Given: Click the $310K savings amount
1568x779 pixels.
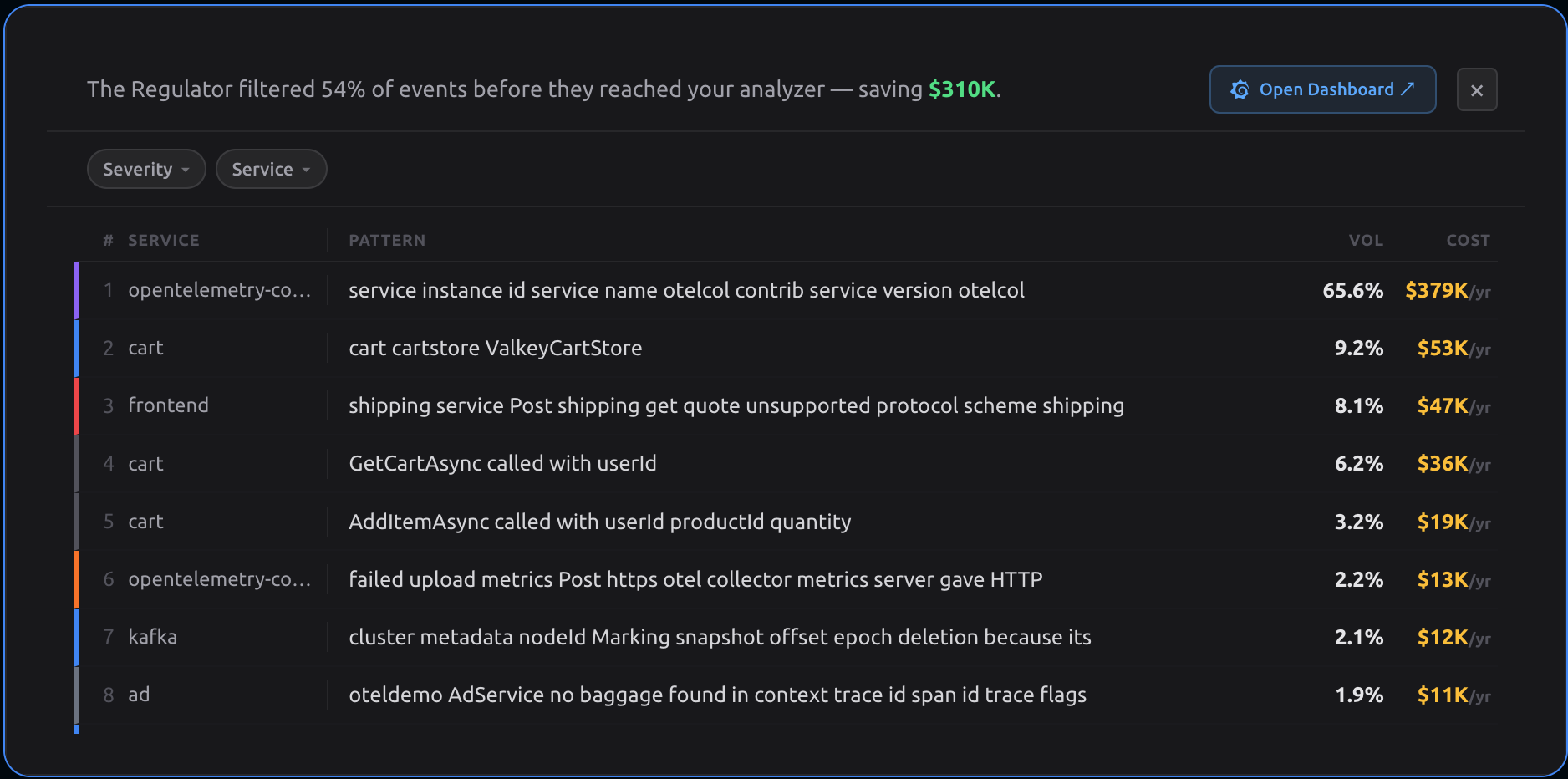Looking at the screenshot, I should (x=962, y=89).
